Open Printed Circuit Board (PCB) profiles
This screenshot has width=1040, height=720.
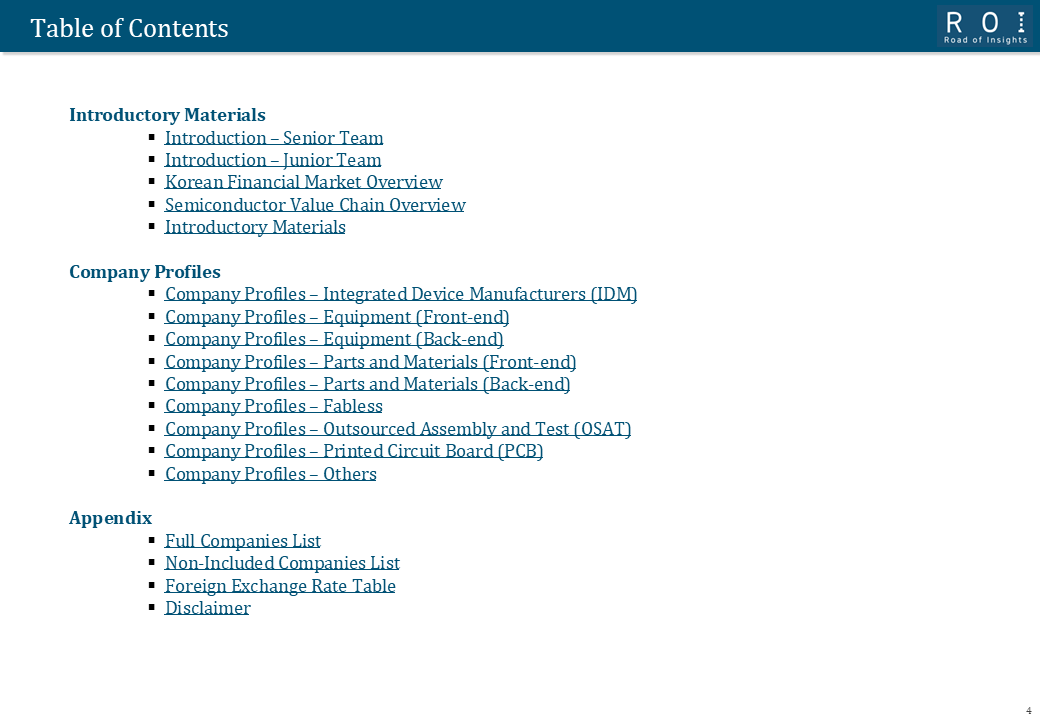point(354,451)
